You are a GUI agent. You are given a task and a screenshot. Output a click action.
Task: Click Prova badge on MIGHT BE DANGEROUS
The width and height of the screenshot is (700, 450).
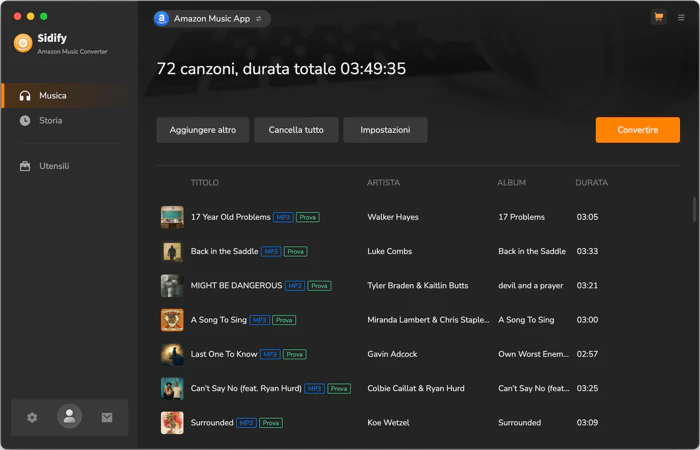click(319, 286)
